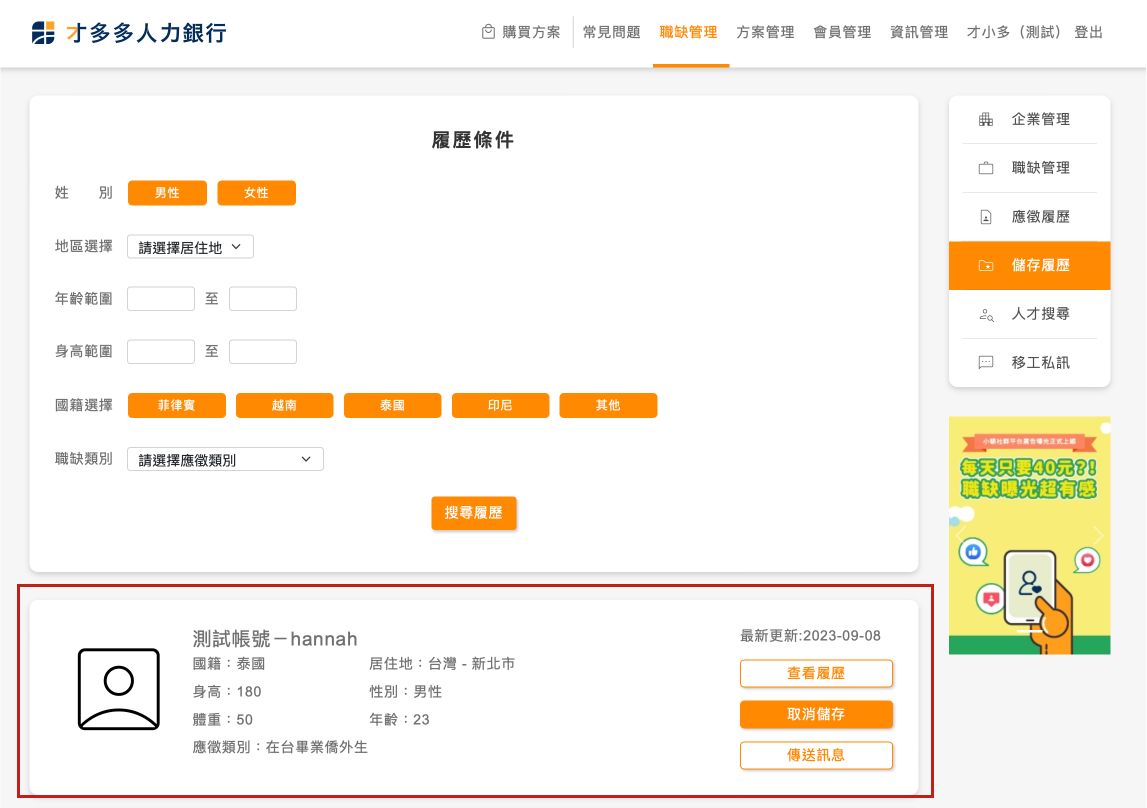Click the 才多多人力銀行 logo icon

pos(44,33)
